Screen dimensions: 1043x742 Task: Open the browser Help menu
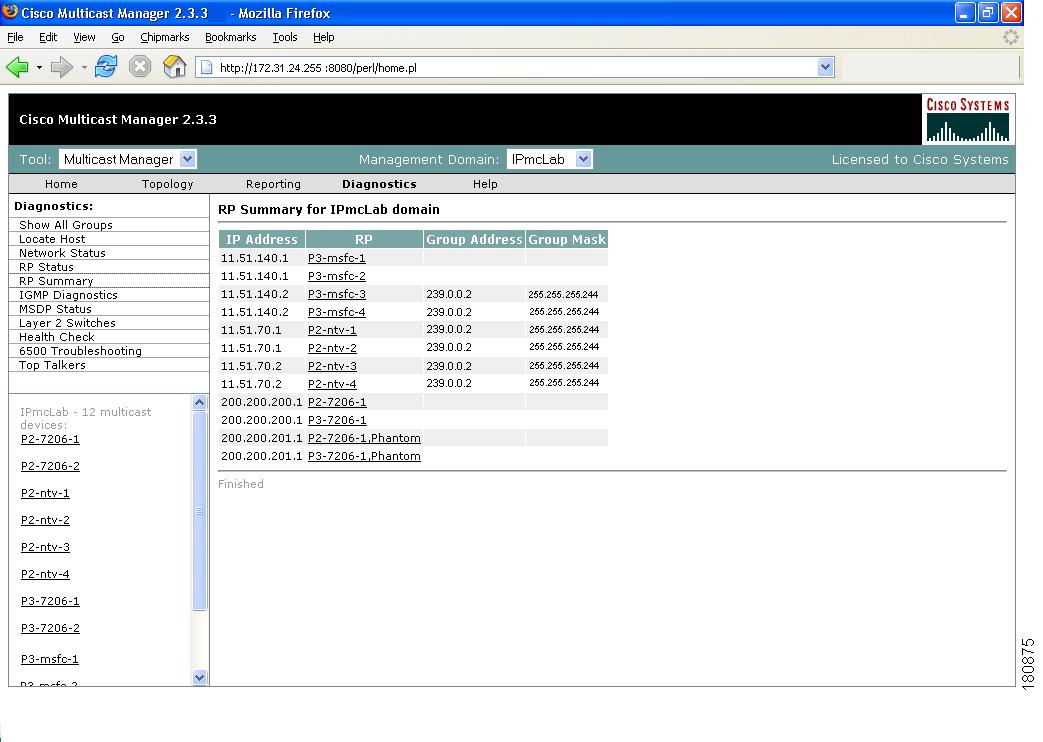pos(324,37)
